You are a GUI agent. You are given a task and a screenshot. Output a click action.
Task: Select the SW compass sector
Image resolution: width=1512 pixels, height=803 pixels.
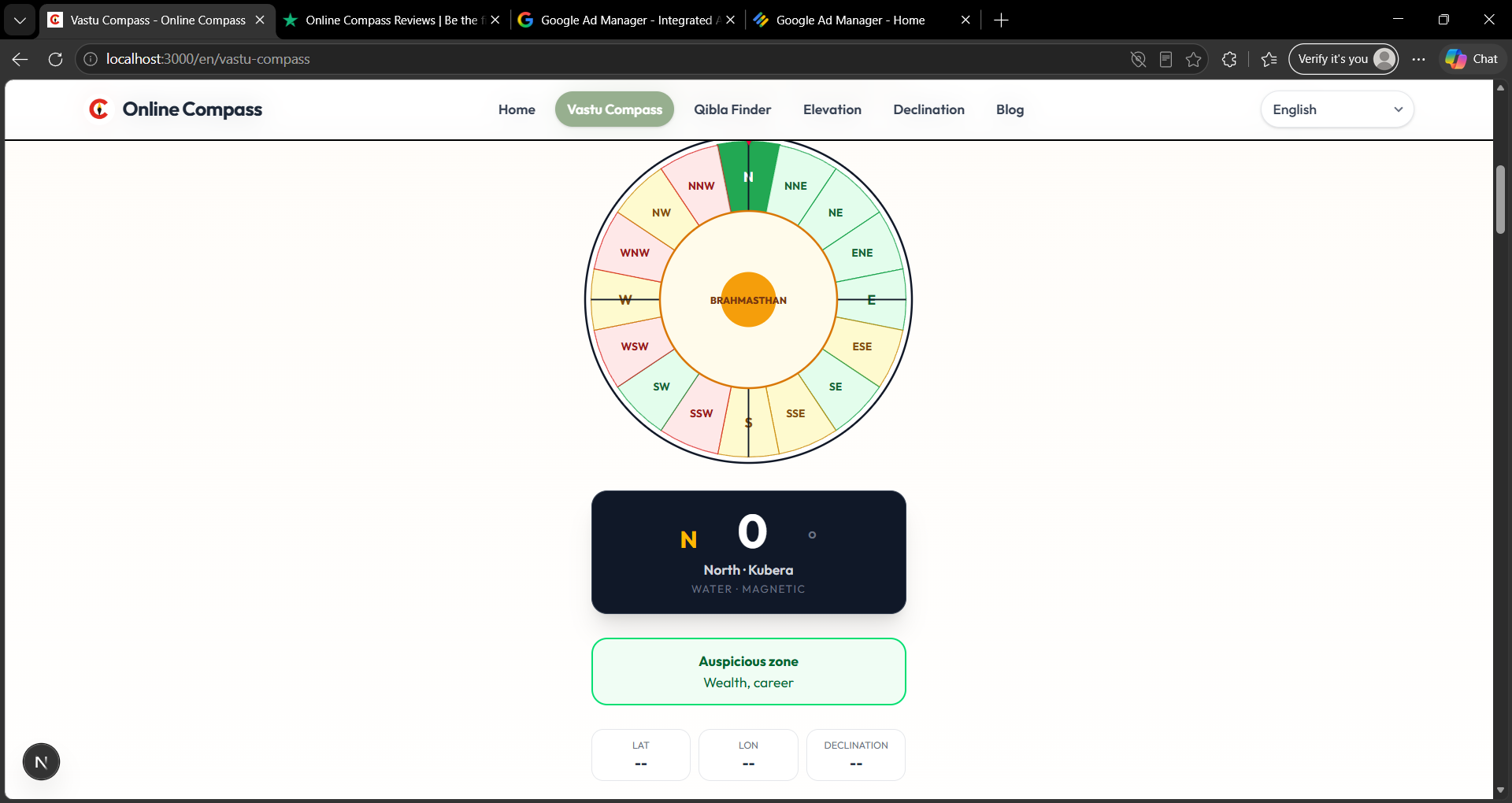point(661,387)
